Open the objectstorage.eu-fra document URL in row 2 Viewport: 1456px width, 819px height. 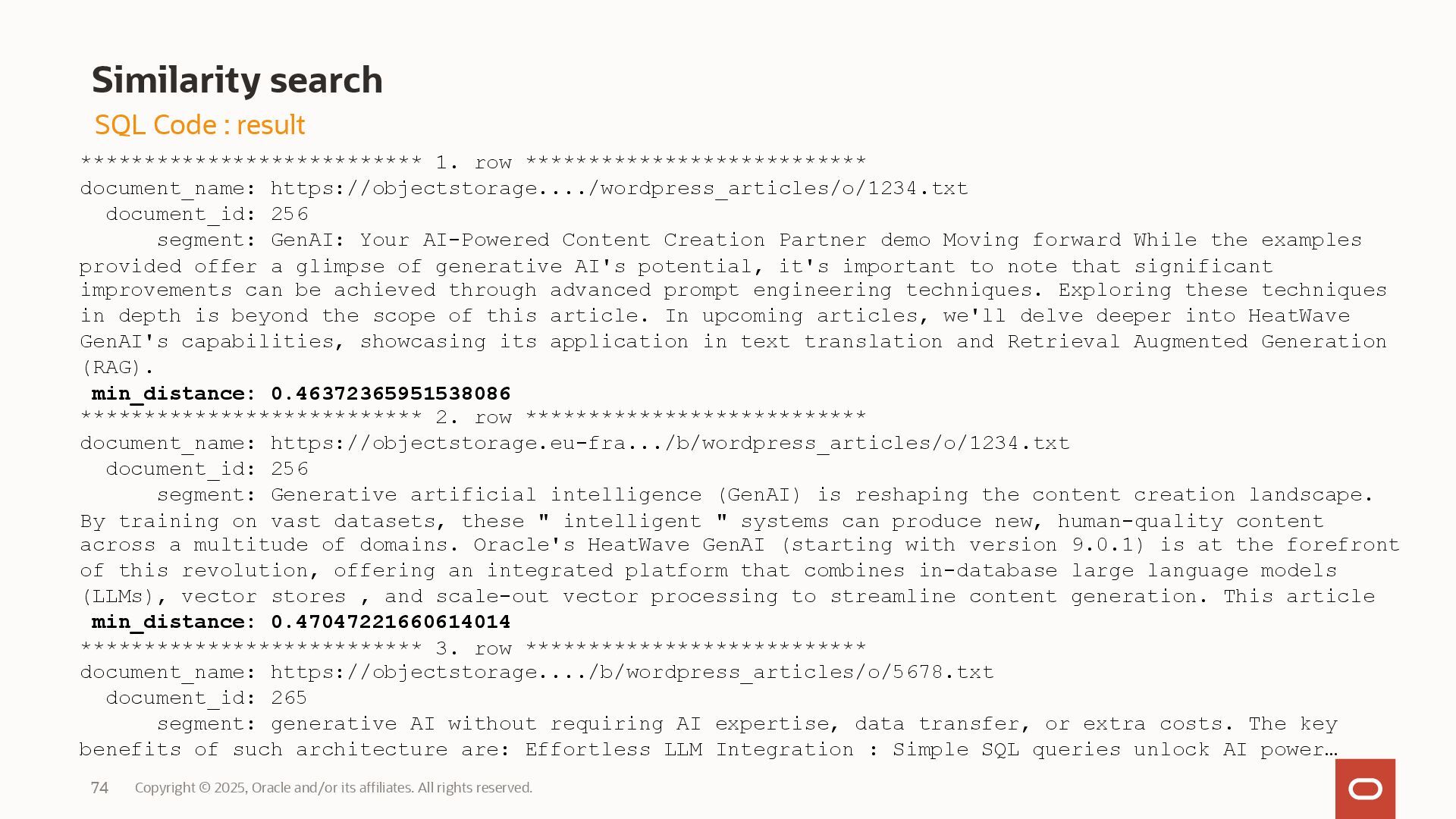pyautogui.click(x=670, y=443)
